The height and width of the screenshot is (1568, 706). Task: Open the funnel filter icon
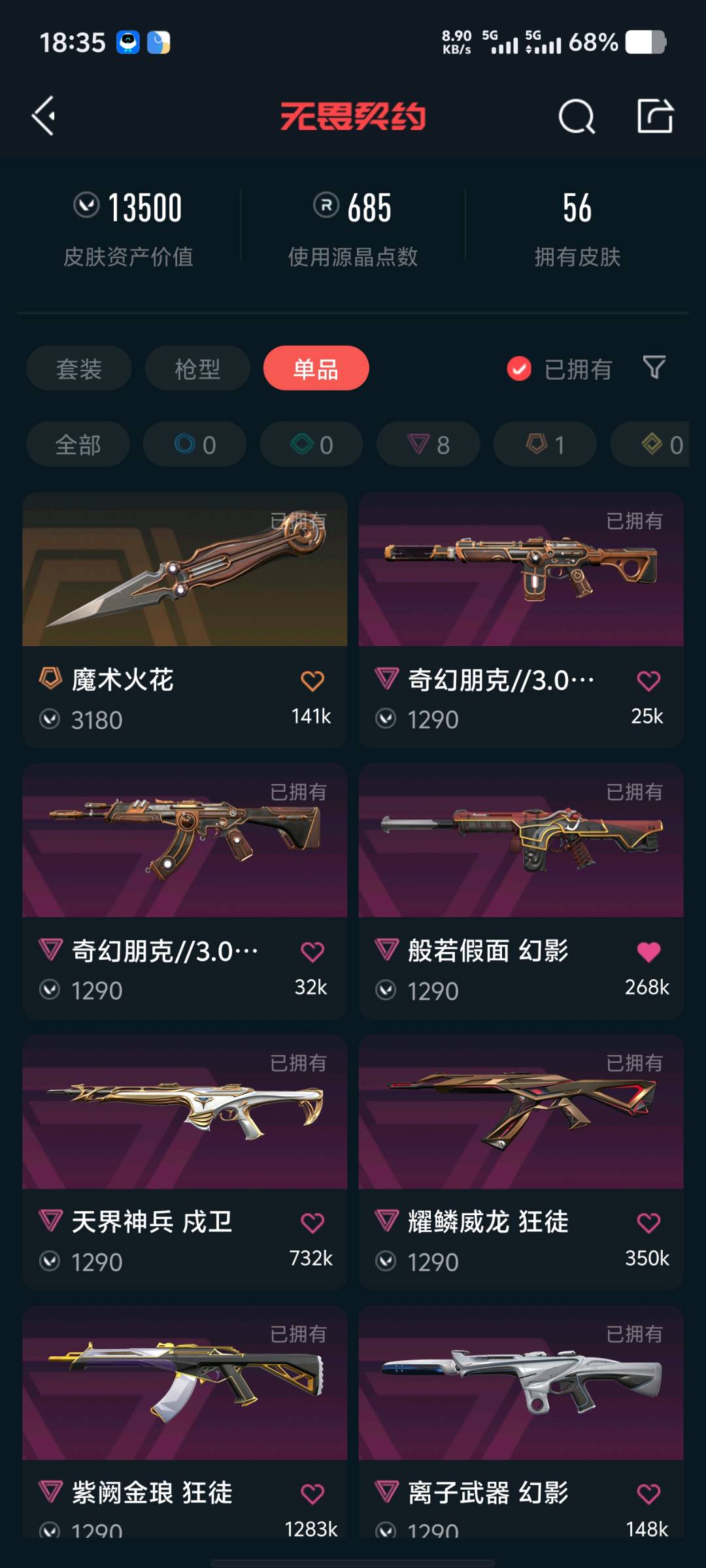654,368
